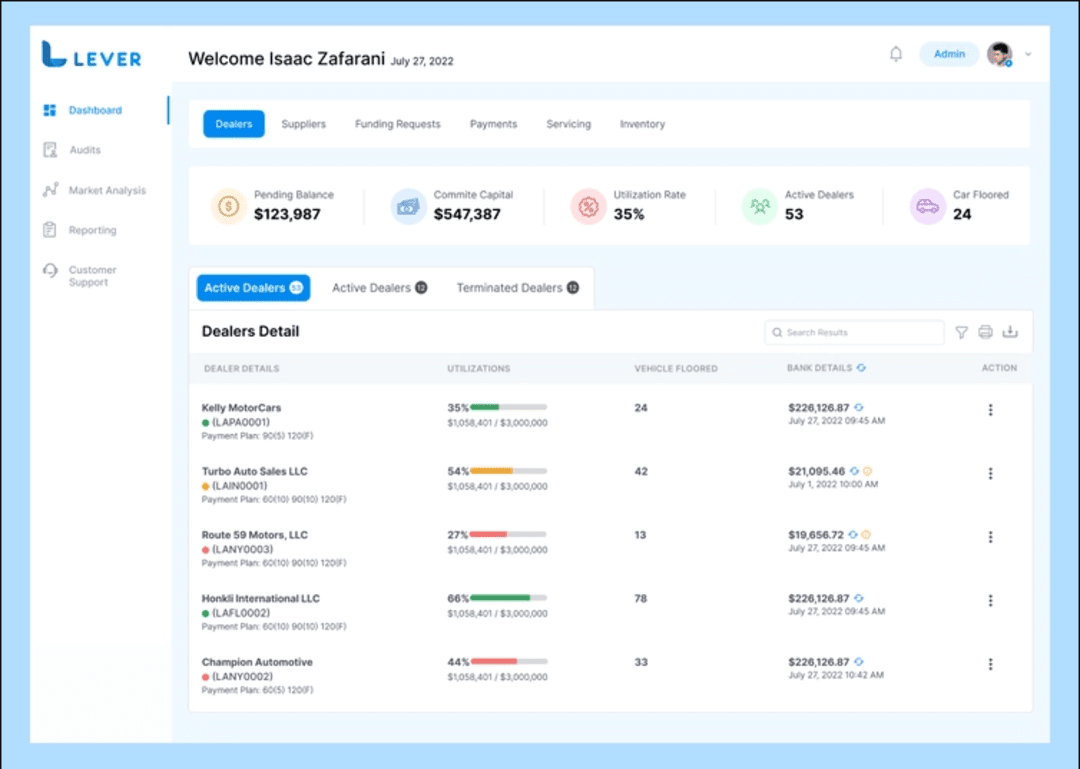This screenshot has height=769, width=1080.
Task: Click the download icon in Dealers Detail
Action: click(1010, 331)
